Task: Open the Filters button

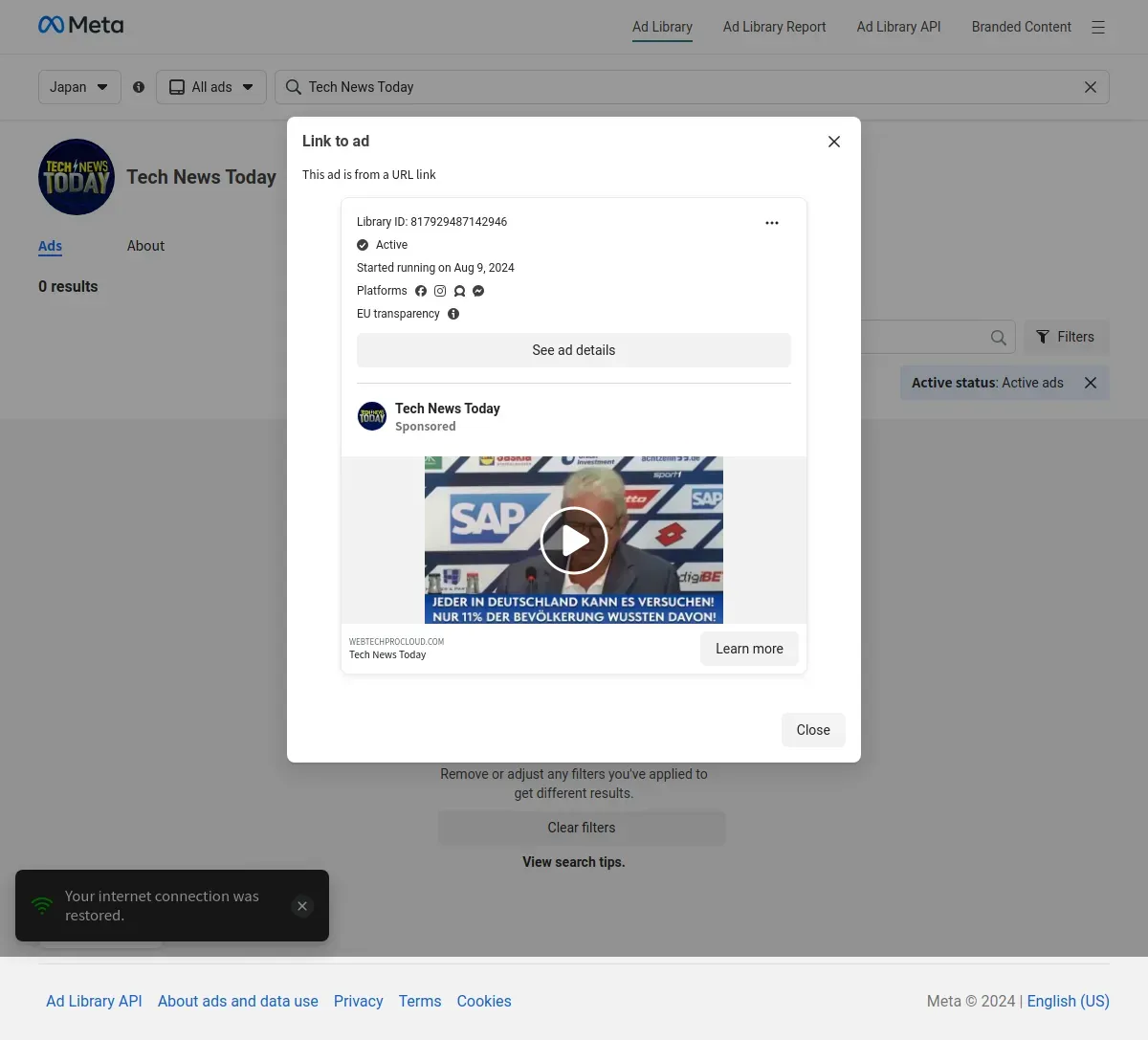Action: pyautogui.click(x=1067, y=337)
